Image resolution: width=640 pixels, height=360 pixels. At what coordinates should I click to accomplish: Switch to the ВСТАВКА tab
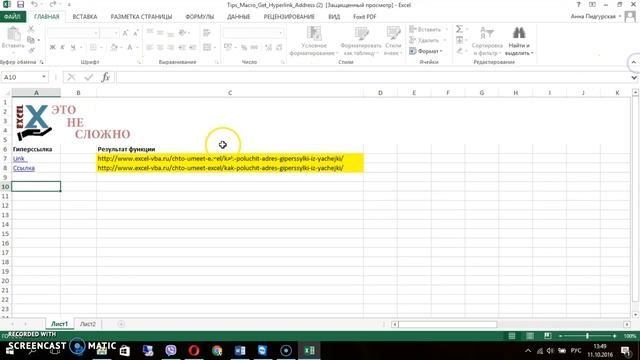click(85, 17)
